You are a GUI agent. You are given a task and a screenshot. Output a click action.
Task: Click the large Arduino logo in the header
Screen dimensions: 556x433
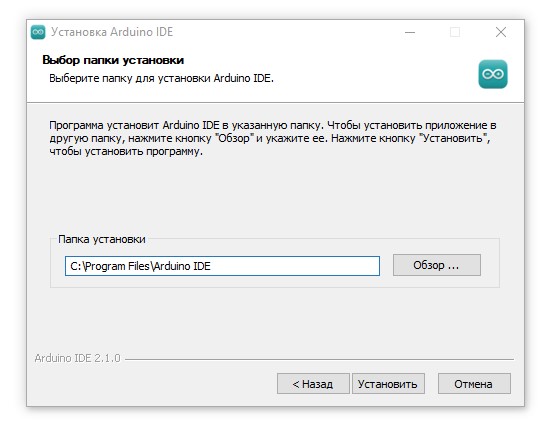pos(493,74)
